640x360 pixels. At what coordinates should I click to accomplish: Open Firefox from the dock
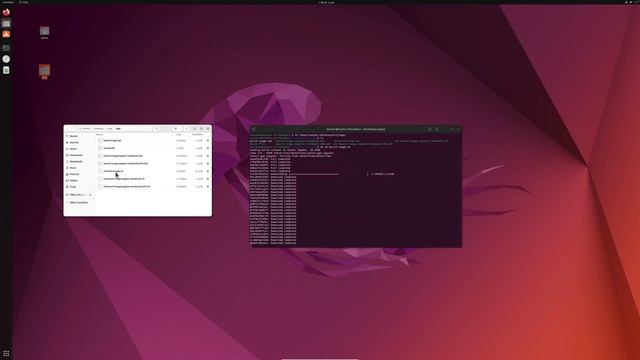pos(6,12)
